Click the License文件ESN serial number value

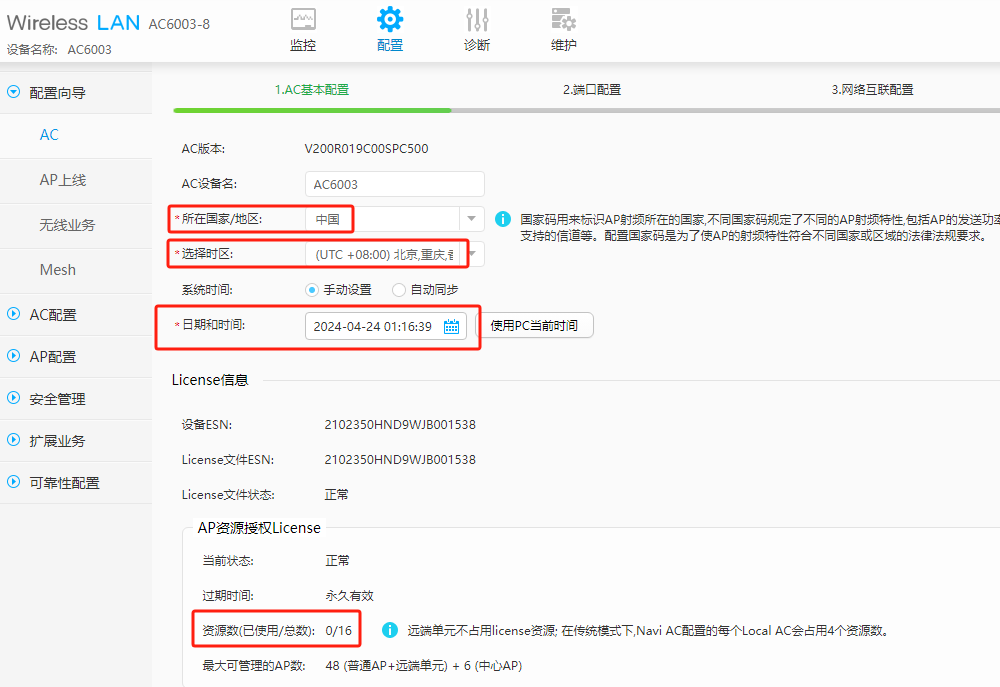pyautogui.click(x=400, y=460)
